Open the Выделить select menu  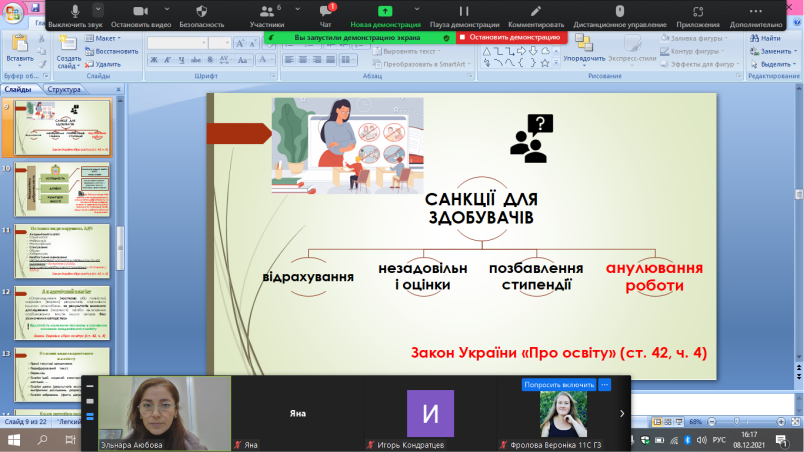[x=773, y=64]
